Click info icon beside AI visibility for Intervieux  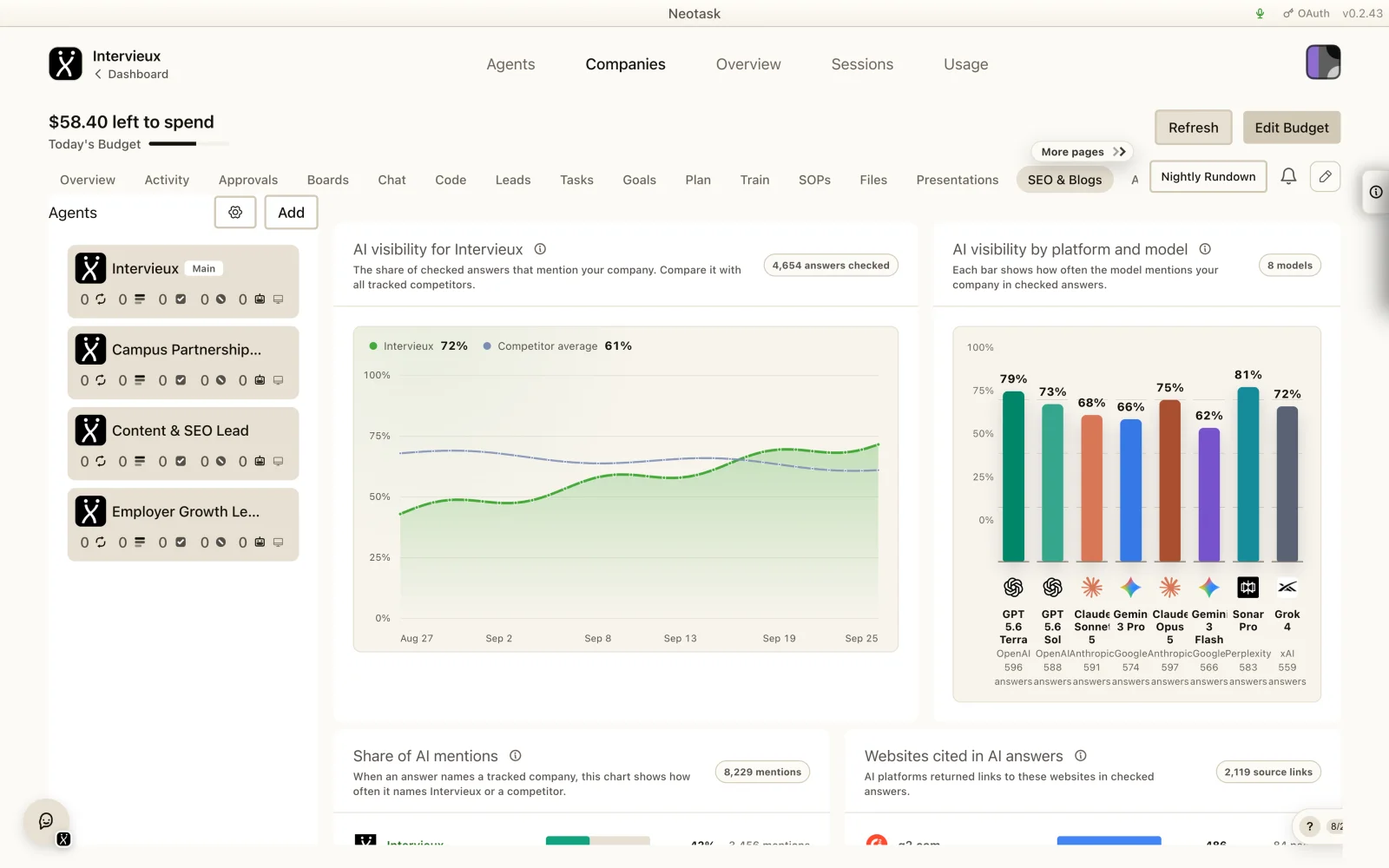pos(540,249)
